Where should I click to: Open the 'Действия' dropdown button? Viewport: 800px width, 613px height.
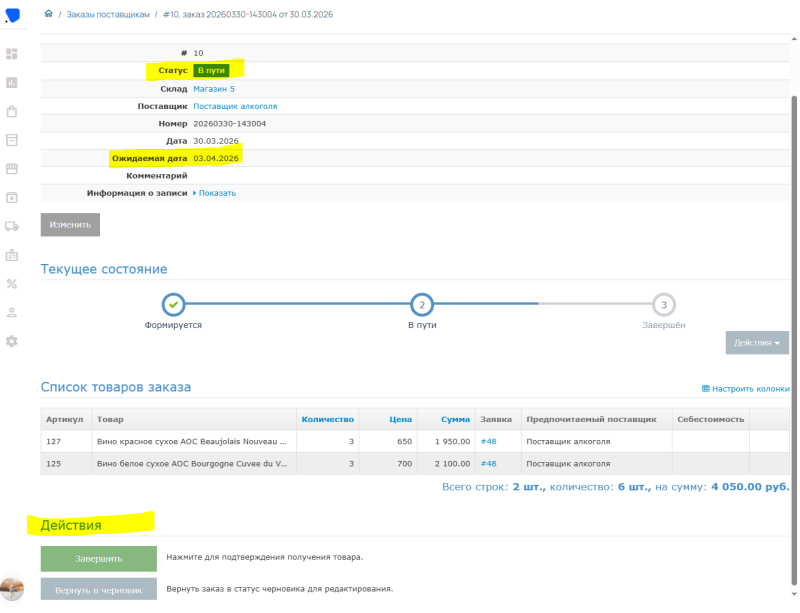757,342
